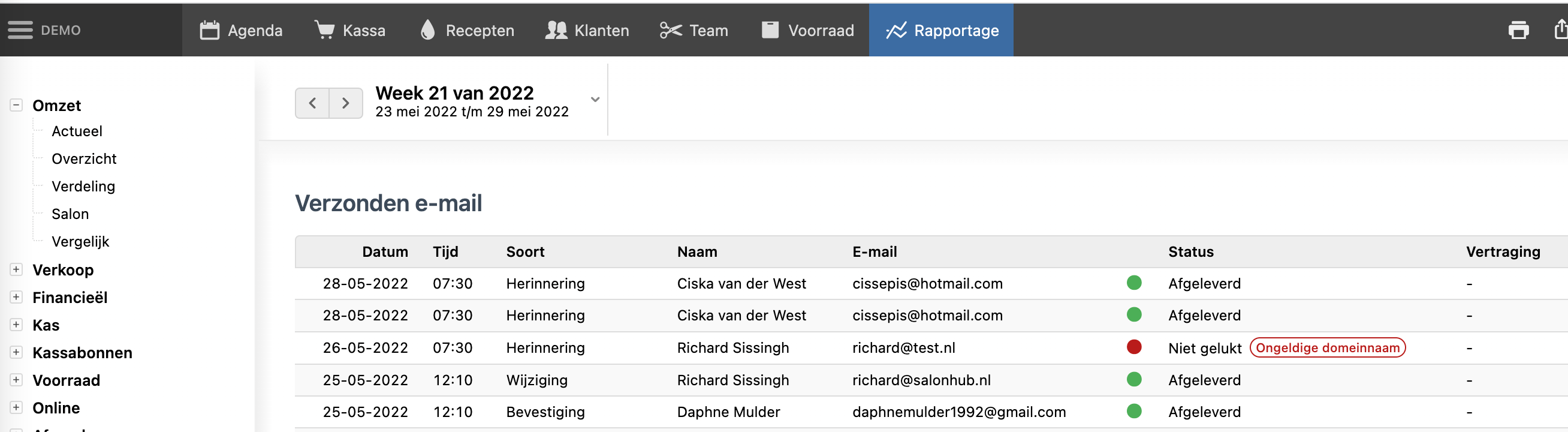Open the hamburger menu next to DEMO
Screen dimensions: 1568x432
(x=20, y=30)
